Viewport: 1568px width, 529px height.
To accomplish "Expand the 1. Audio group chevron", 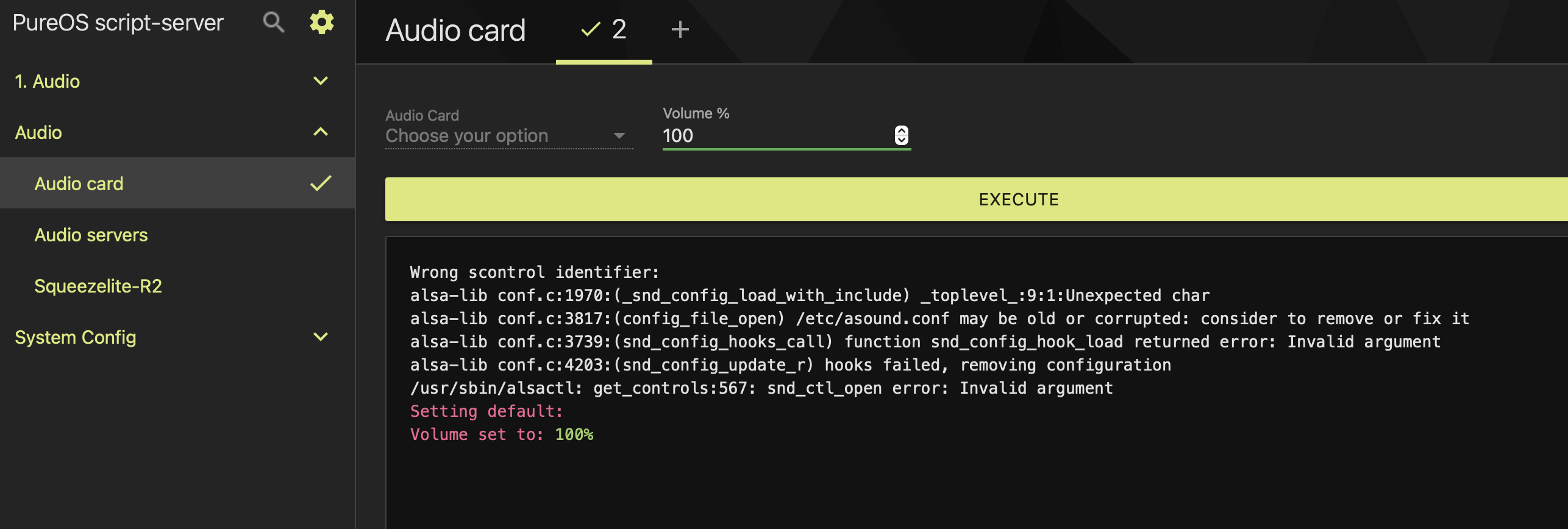I will [321, 81].
